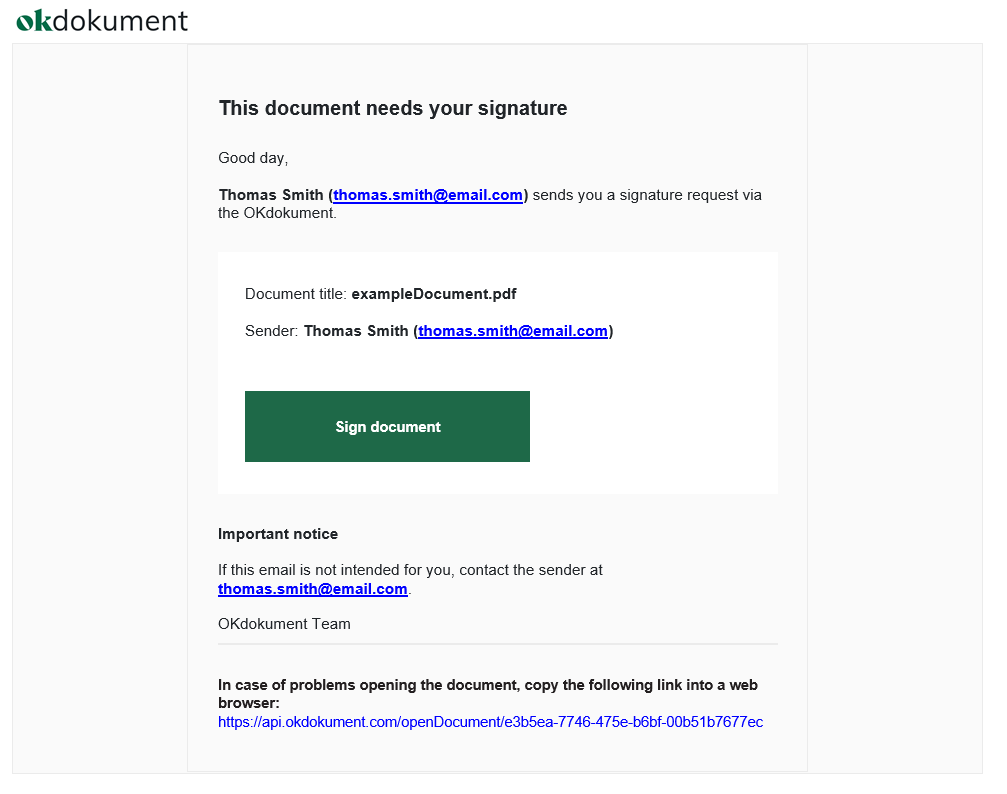Click the bold 'Thomas Smith' name in greeting
Viewport: 1007px width, 794px height.
tap(271, 195)
